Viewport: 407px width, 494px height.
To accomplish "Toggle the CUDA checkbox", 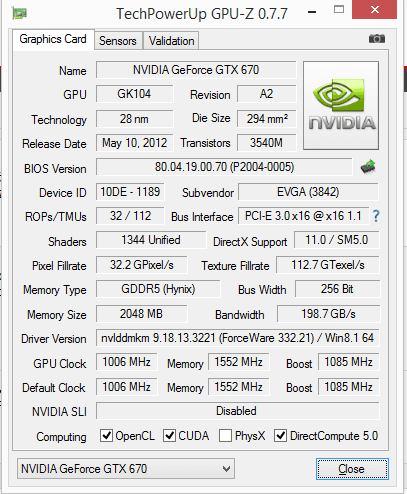I will [169, 435].
